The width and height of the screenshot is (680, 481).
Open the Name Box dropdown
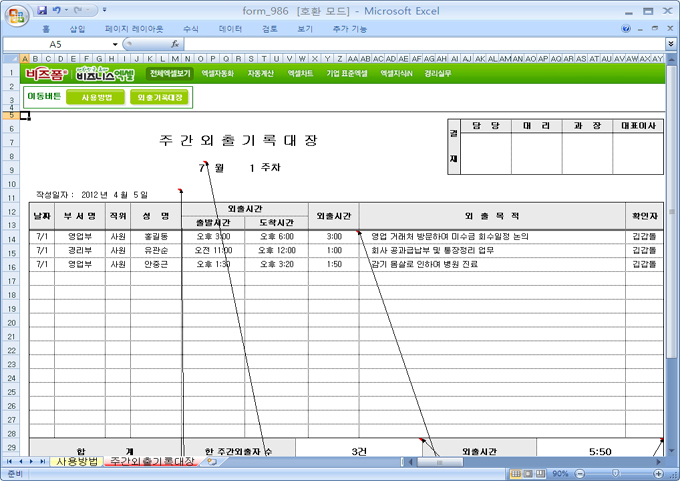tap(116, 45)
